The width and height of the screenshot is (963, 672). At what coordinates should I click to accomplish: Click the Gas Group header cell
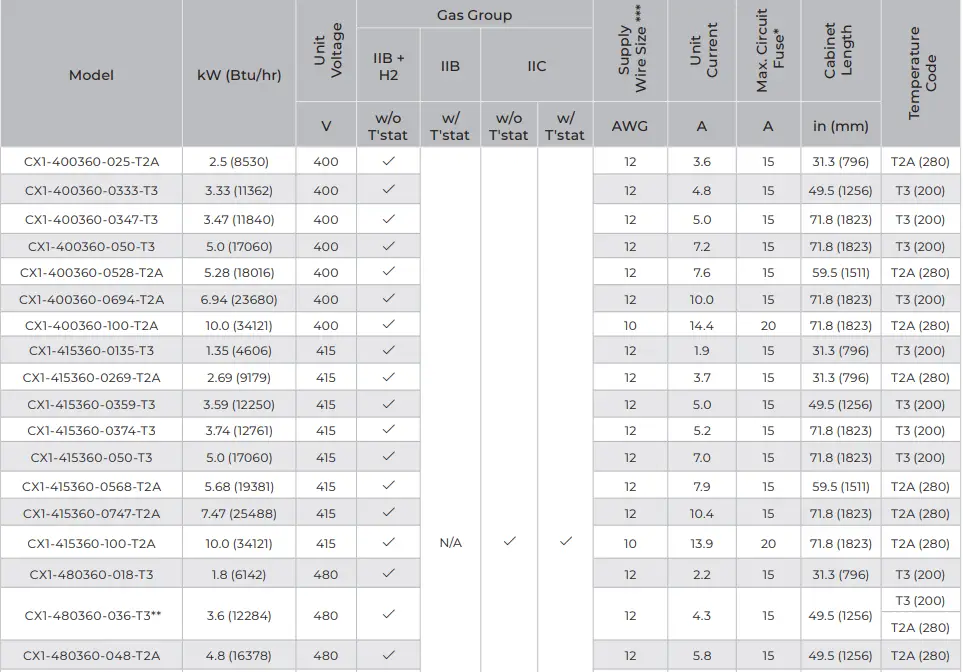474,15
